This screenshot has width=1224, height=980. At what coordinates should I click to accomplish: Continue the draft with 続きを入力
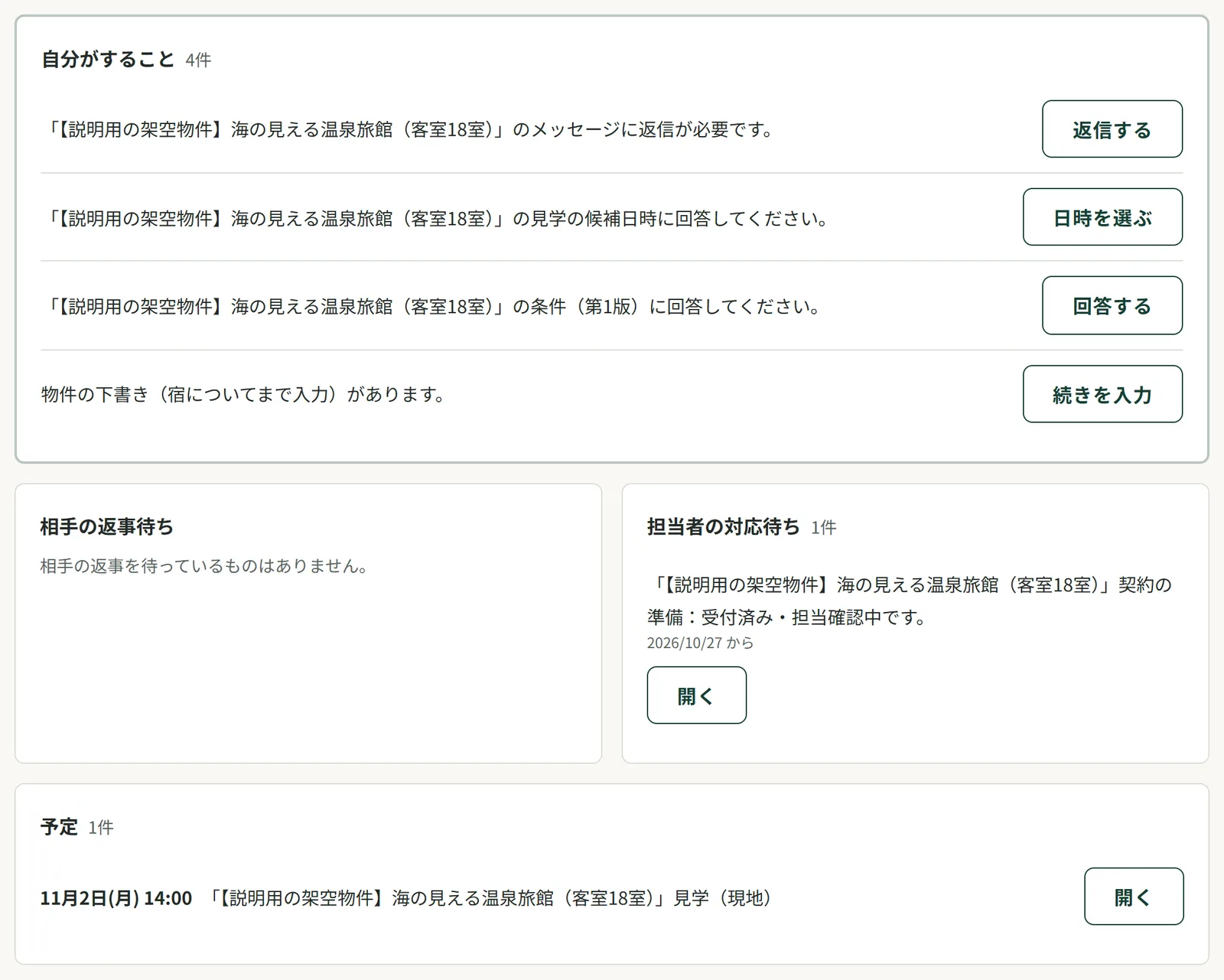click(x=1102, y=394)
